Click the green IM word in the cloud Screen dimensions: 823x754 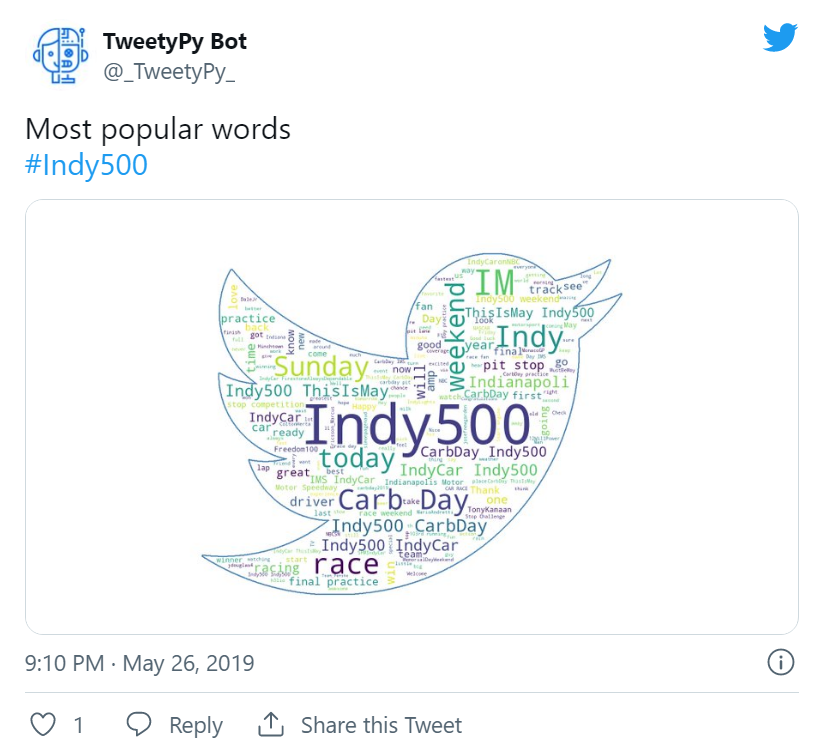(x=494, y=282)
